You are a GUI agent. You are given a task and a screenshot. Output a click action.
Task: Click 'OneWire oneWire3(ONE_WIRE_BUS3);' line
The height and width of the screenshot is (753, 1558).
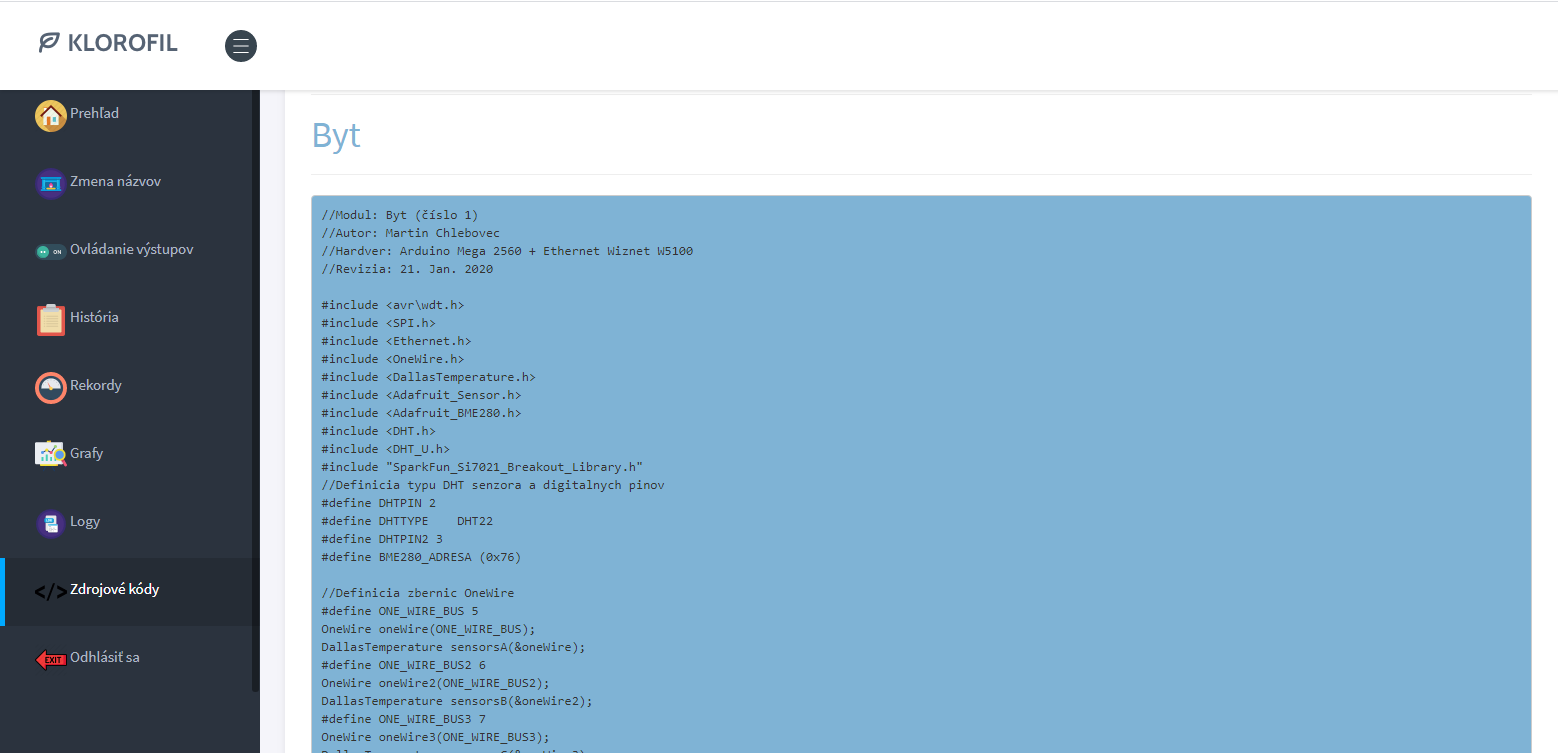[x=435, y=737]
